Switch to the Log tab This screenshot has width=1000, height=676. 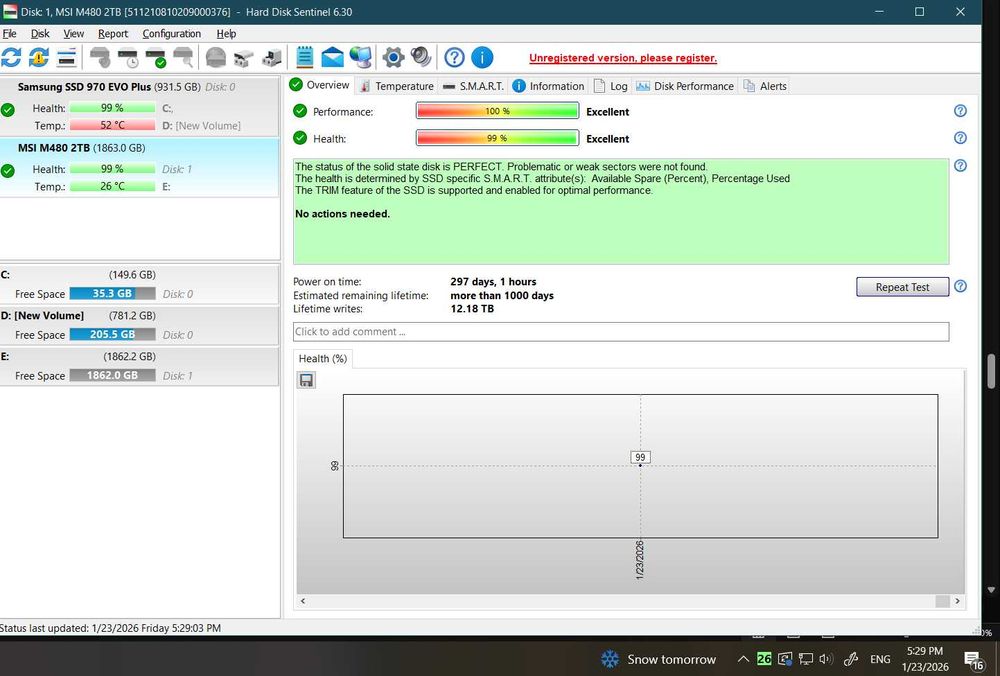pos(610,86)
